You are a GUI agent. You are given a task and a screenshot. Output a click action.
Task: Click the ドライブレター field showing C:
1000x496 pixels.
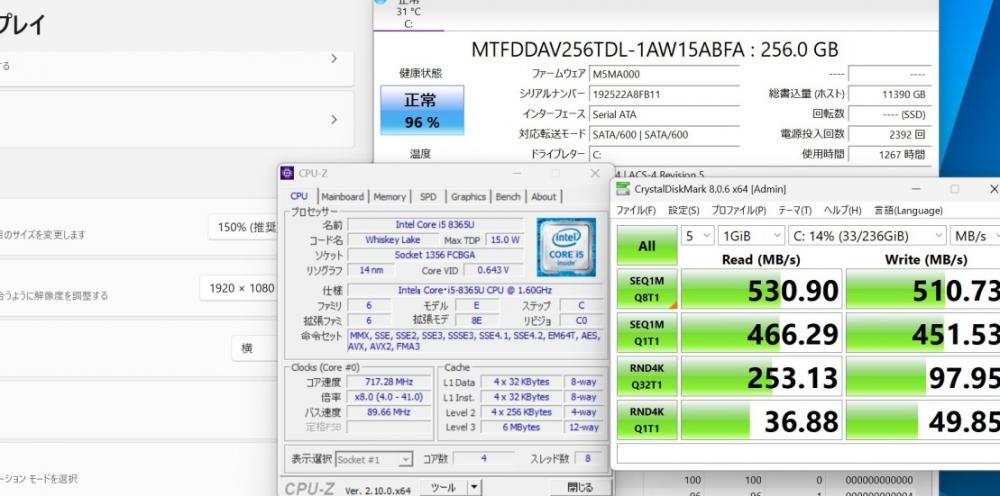[x=663, y=154]
